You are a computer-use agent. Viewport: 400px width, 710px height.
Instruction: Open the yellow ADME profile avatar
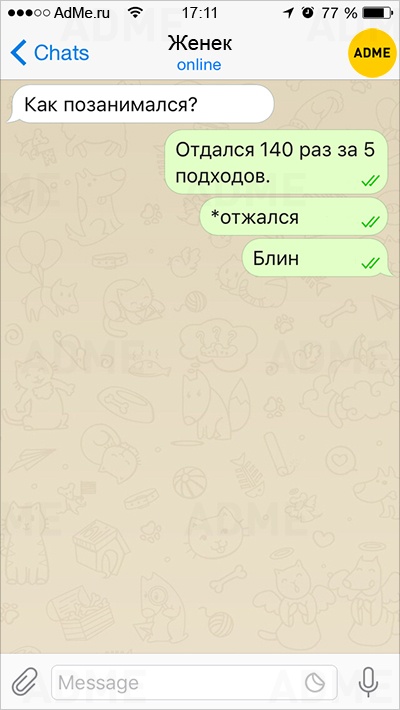(x=372, y=53)
